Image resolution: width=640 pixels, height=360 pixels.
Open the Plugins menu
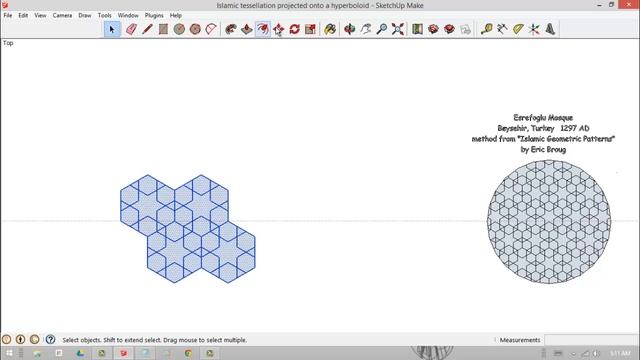[x=154, y=15]
